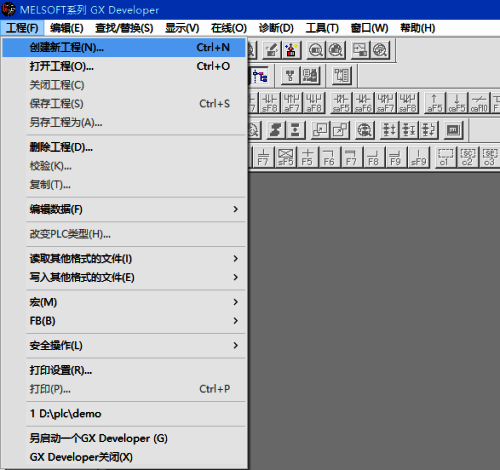The height and width of the screenshot is (470, 500).
Task: Click the o1 dashed-box step attribute icon
Action: [445, 157]
